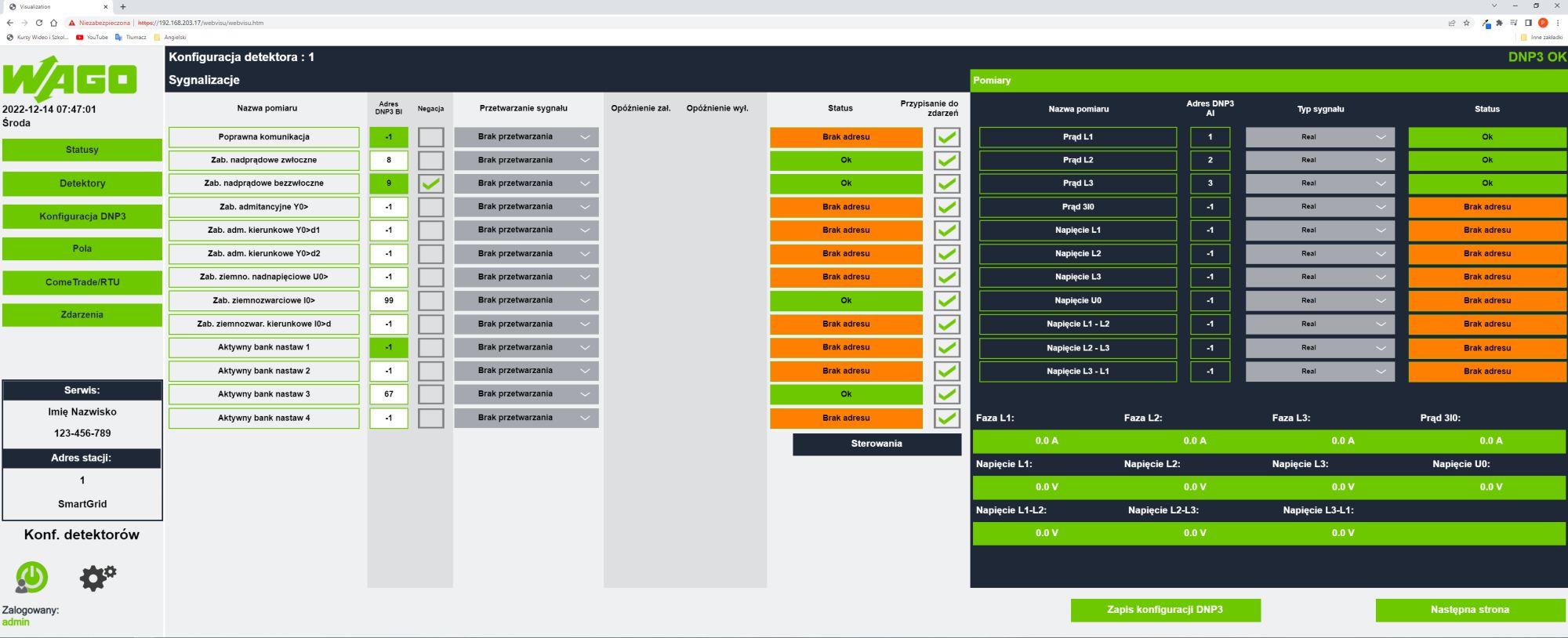Viewport: 1568px width, 638px height.
Task: Open the YouTube bookmark
Action: [x=92, y=37]
